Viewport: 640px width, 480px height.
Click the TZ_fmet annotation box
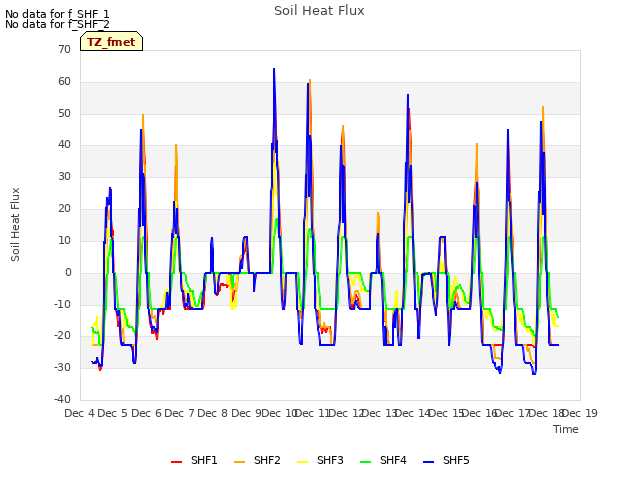(x=111, y=41)
